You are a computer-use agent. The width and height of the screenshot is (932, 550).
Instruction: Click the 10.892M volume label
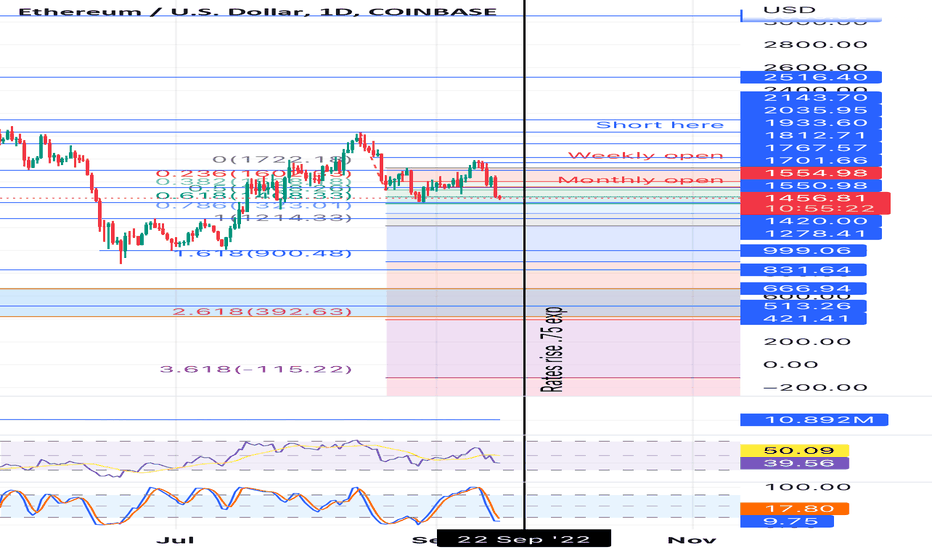[814, 420]
